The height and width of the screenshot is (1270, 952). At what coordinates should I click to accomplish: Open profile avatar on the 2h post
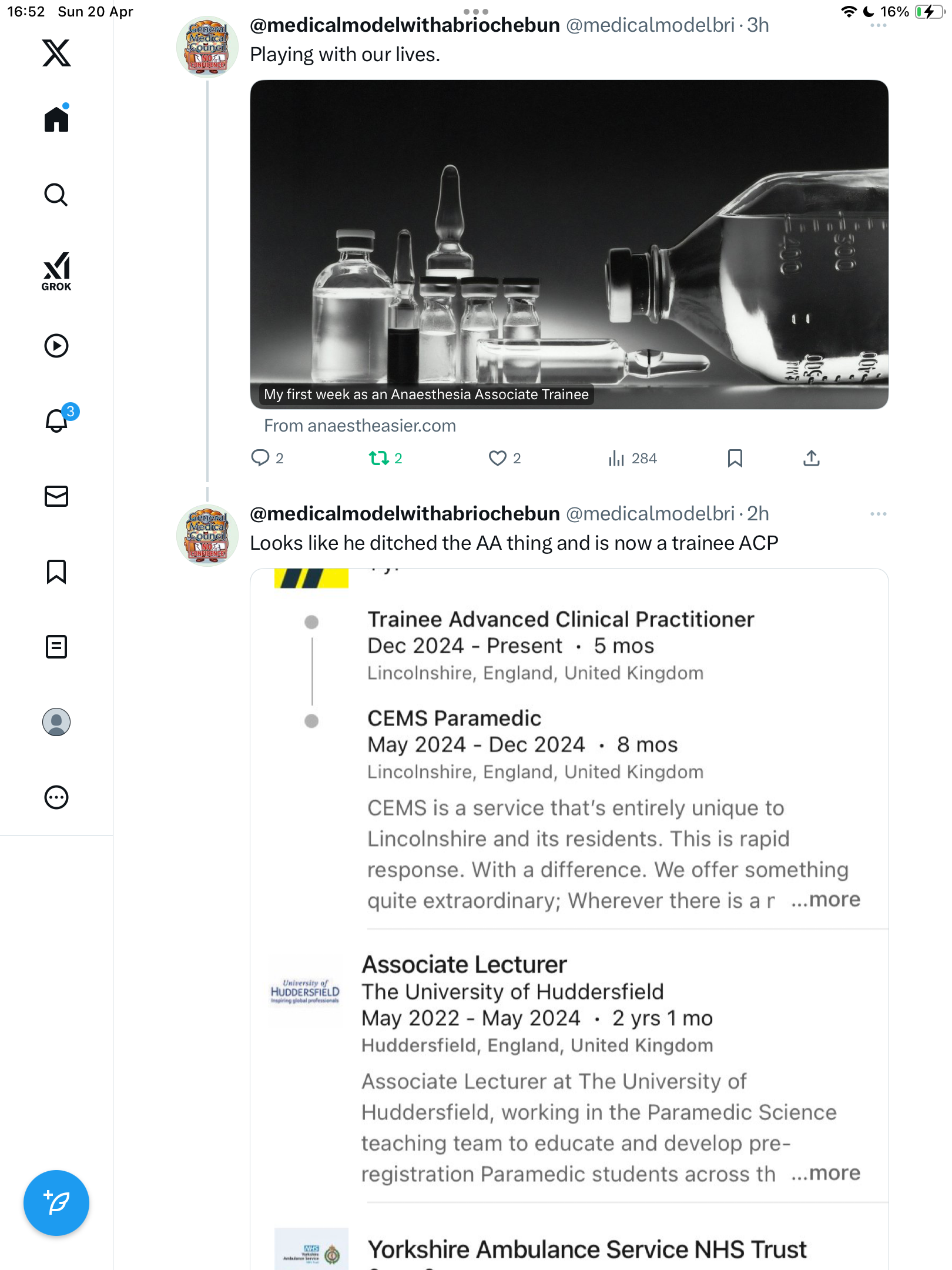pos(207,535)
